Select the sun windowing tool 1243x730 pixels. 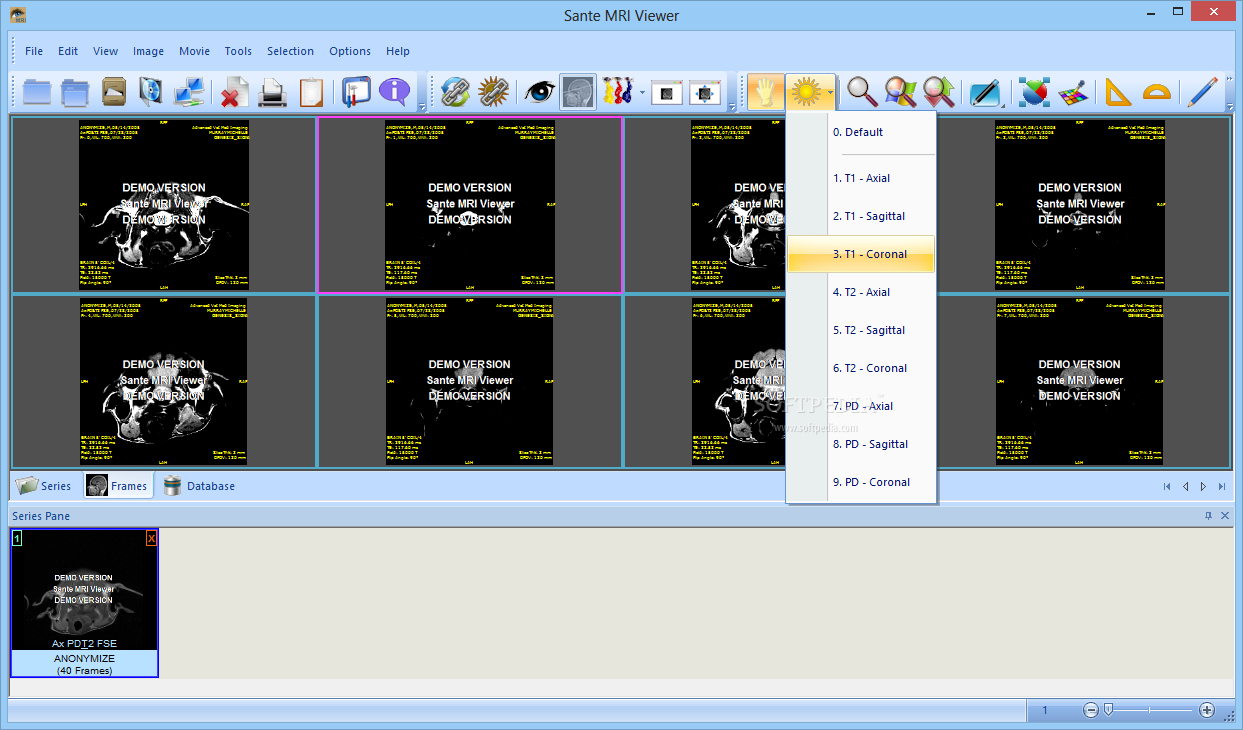pyautogui.click(x=805, y=92)
